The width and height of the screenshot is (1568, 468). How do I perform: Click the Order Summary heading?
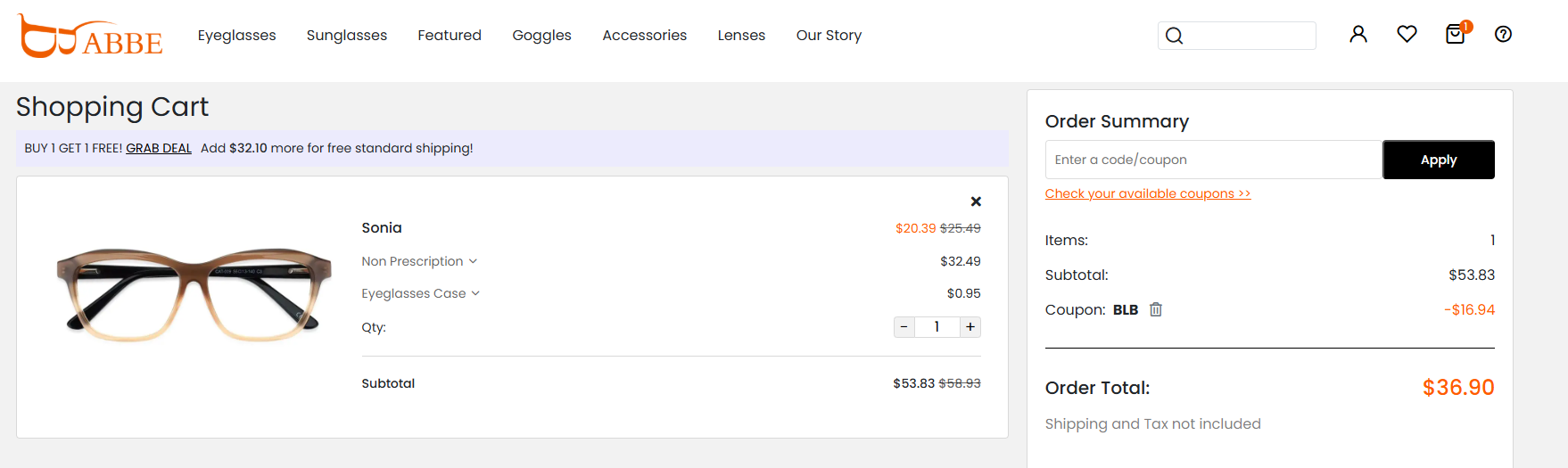click(x=1117, y=121)
